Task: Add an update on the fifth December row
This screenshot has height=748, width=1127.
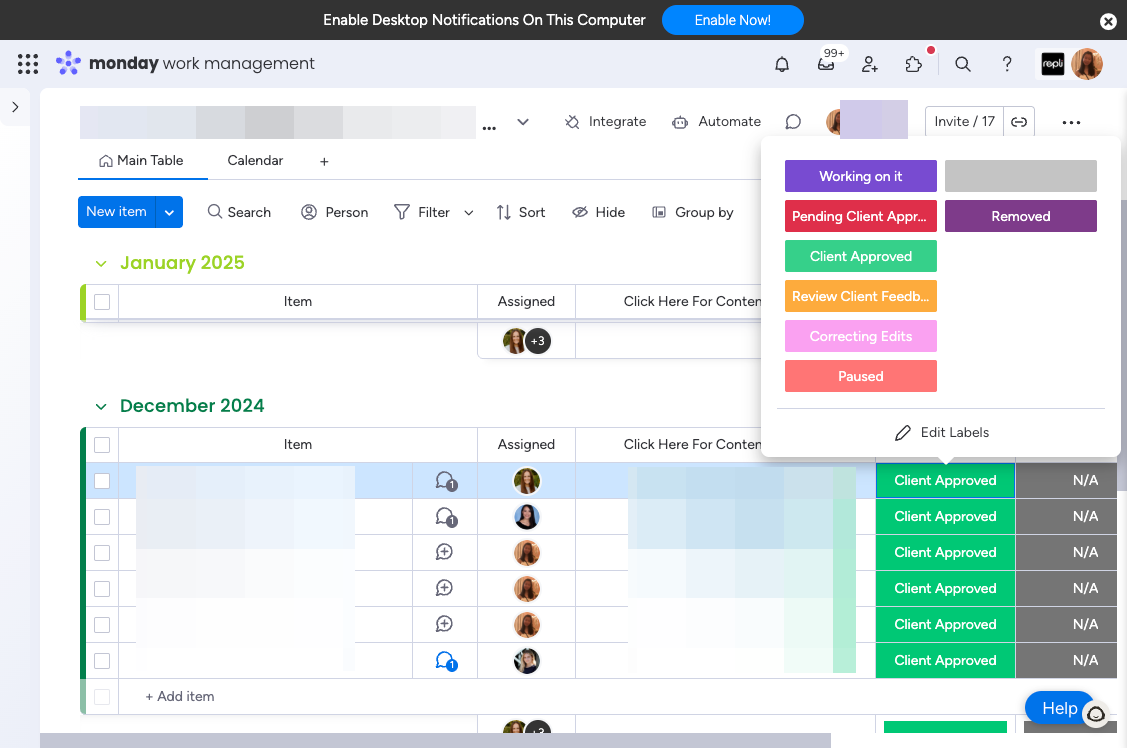Action: coord(444,624)
